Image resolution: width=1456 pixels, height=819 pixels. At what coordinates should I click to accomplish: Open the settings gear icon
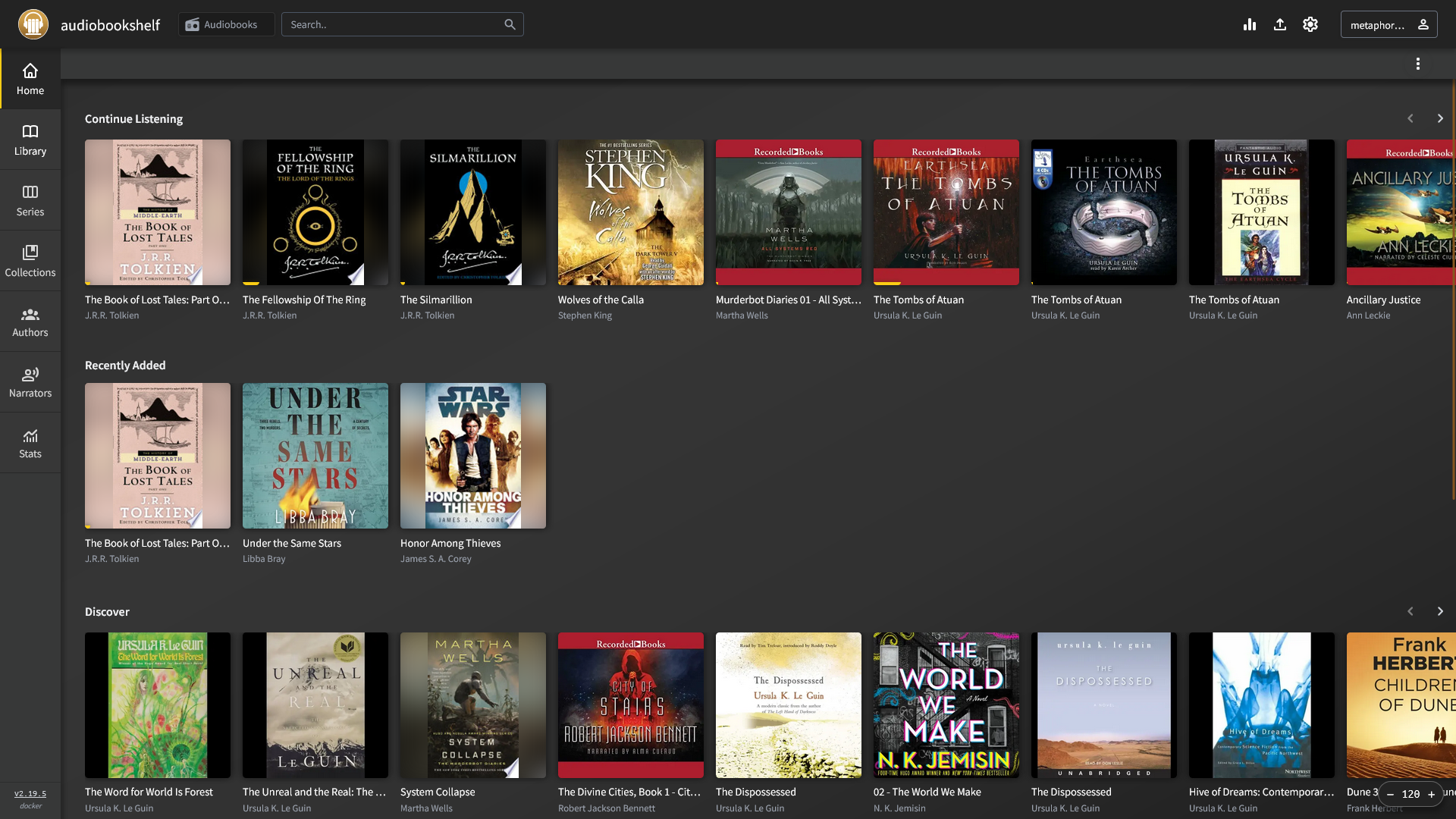tap(1310, 24)
